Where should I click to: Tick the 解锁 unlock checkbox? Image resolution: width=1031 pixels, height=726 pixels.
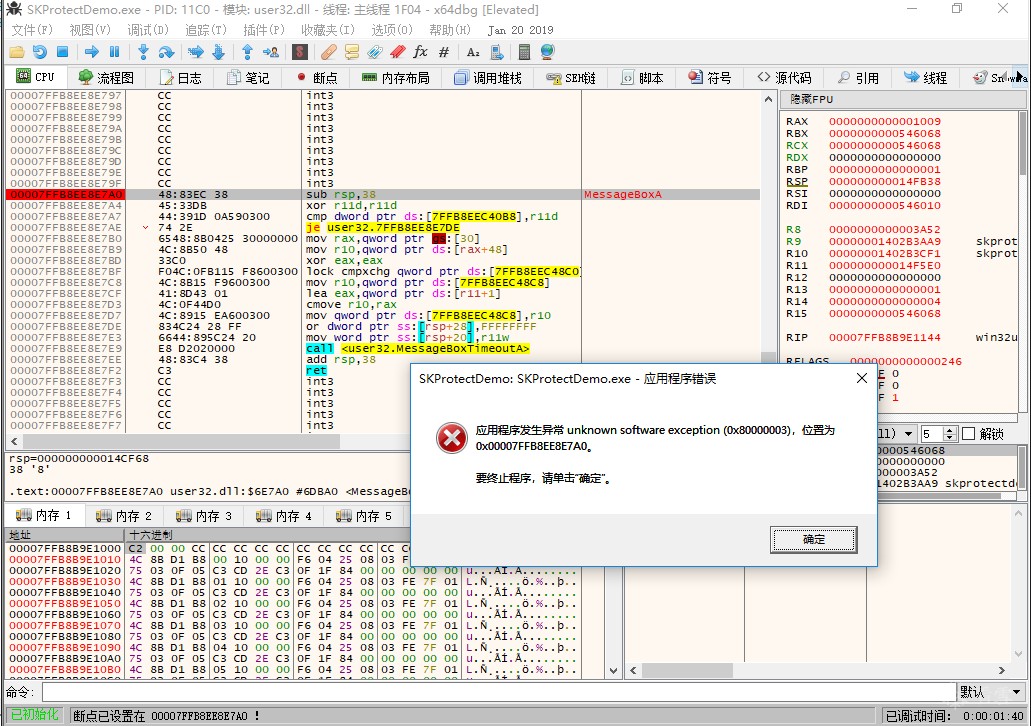[x=968, y=434]
